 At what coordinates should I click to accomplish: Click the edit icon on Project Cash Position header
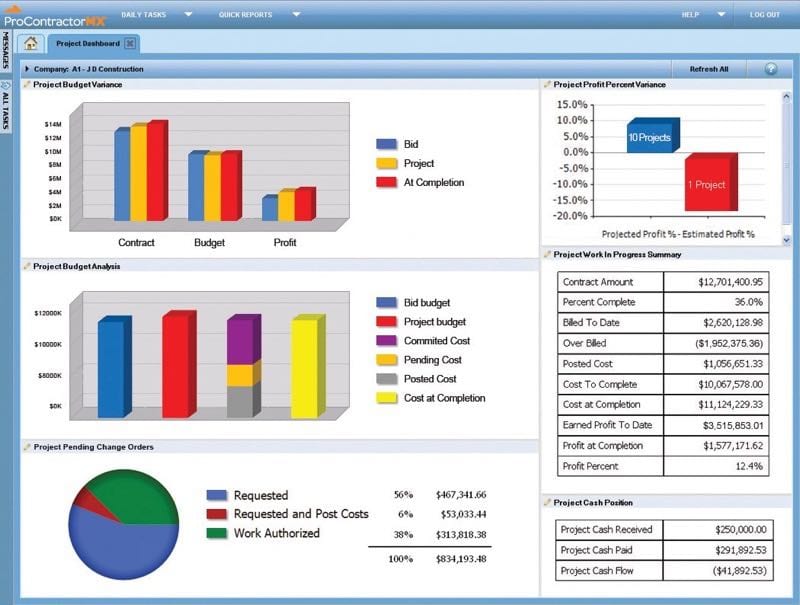pos(547,502)
